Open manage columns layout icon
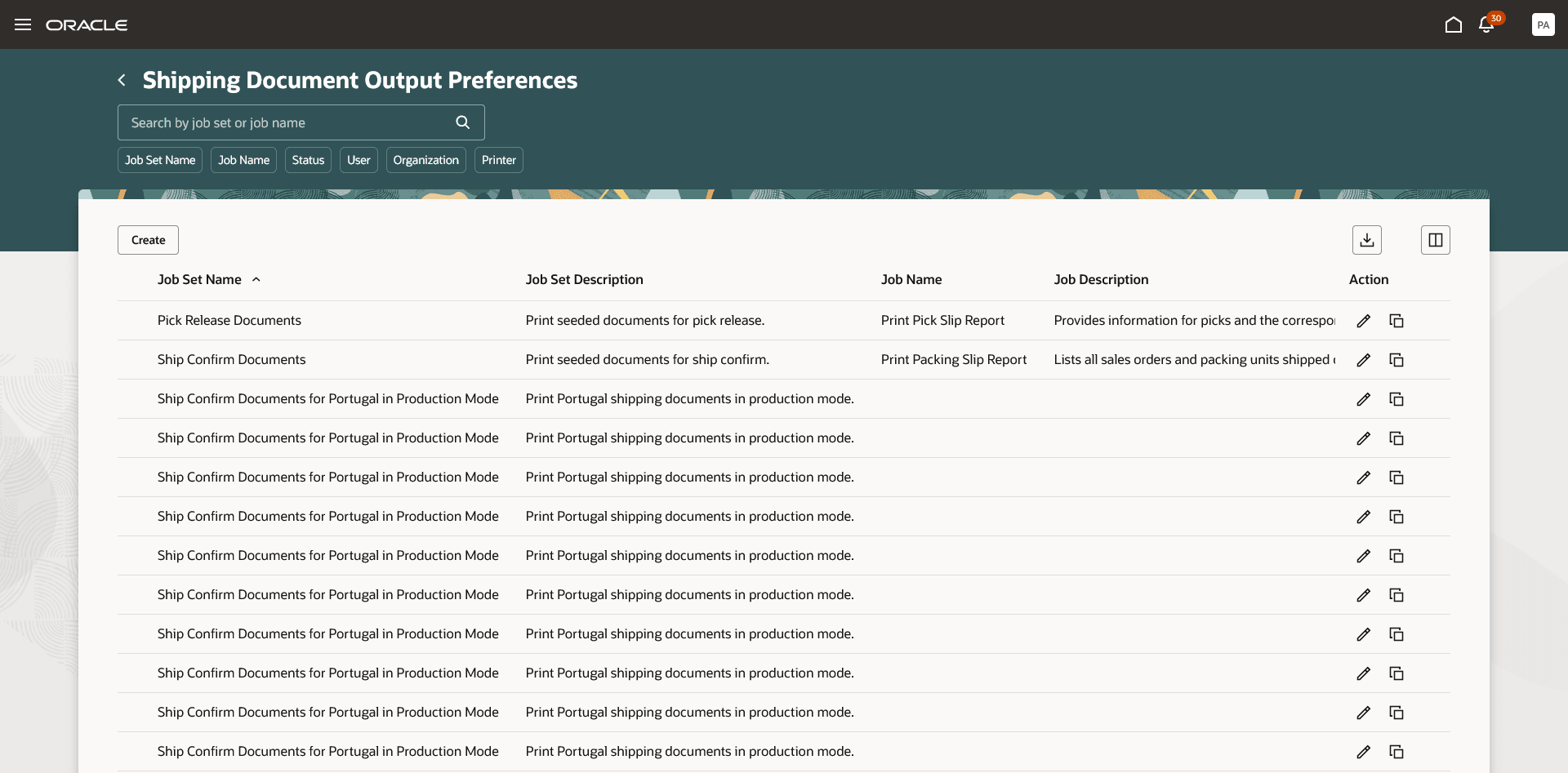This screenshot has width=1568, height=773. tap(1436, 239)
